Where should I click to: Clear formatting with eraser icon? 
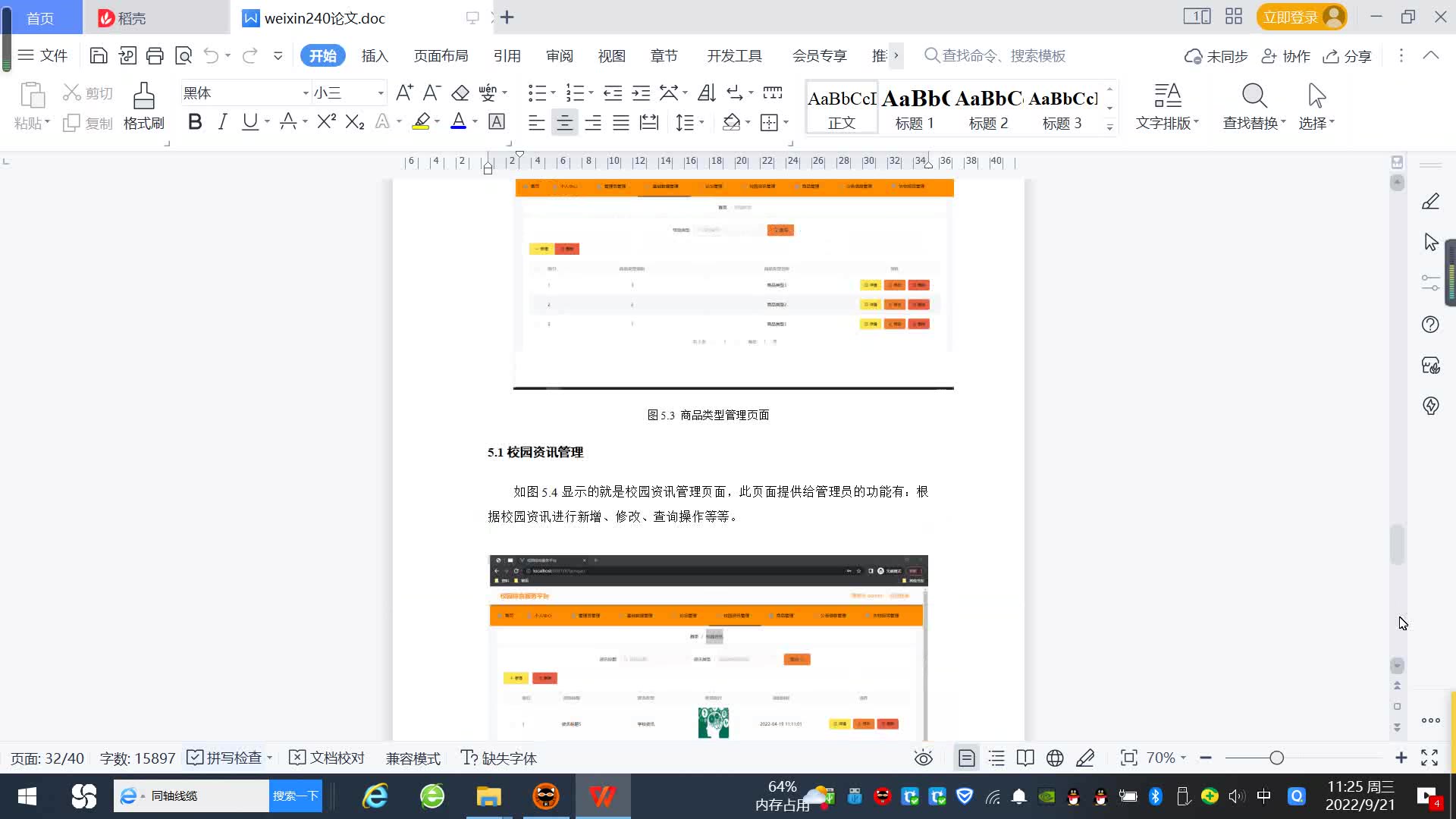(460, 93)
